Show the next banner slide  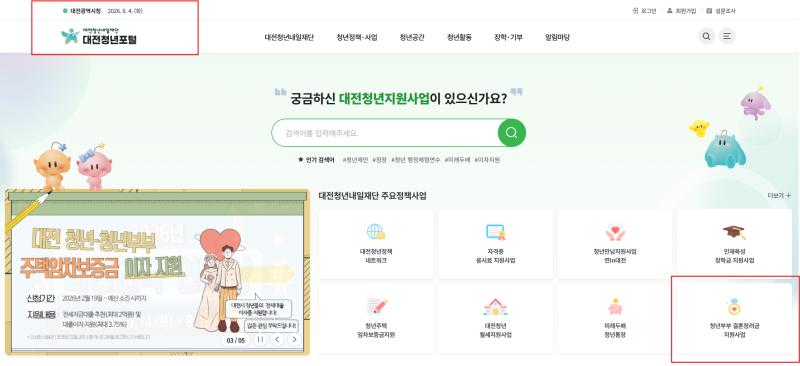[x=294, y=339]
